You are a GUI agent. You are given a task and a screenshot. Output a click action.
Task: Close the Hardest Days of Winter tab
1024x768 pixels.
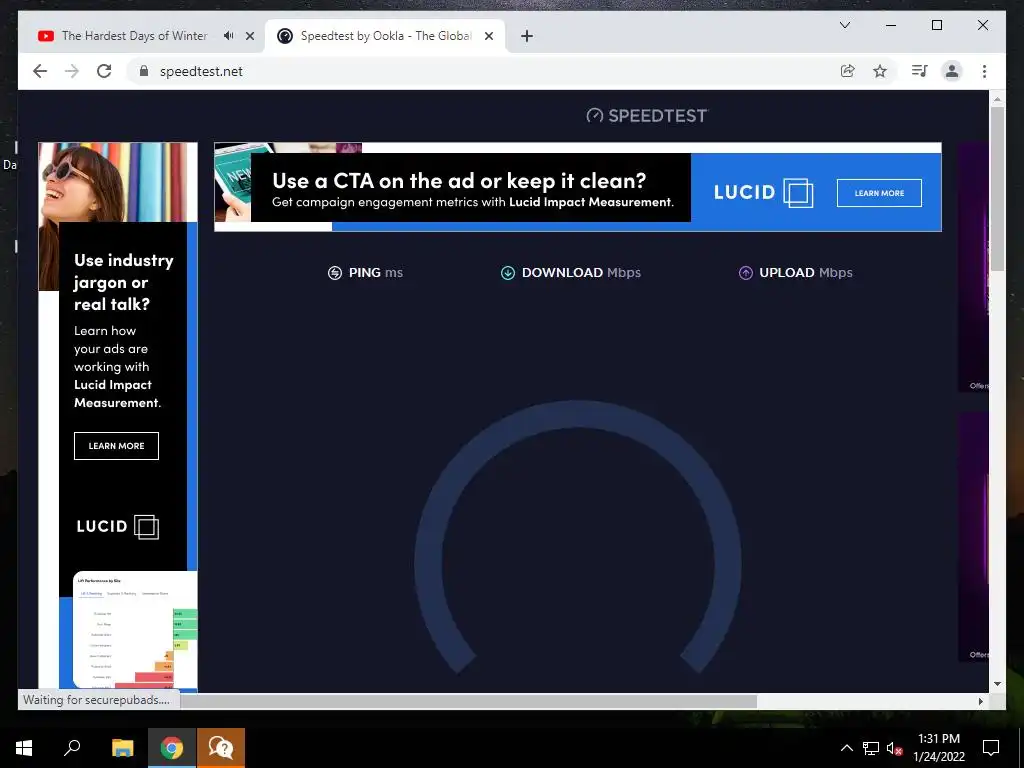tap(249, 36)
